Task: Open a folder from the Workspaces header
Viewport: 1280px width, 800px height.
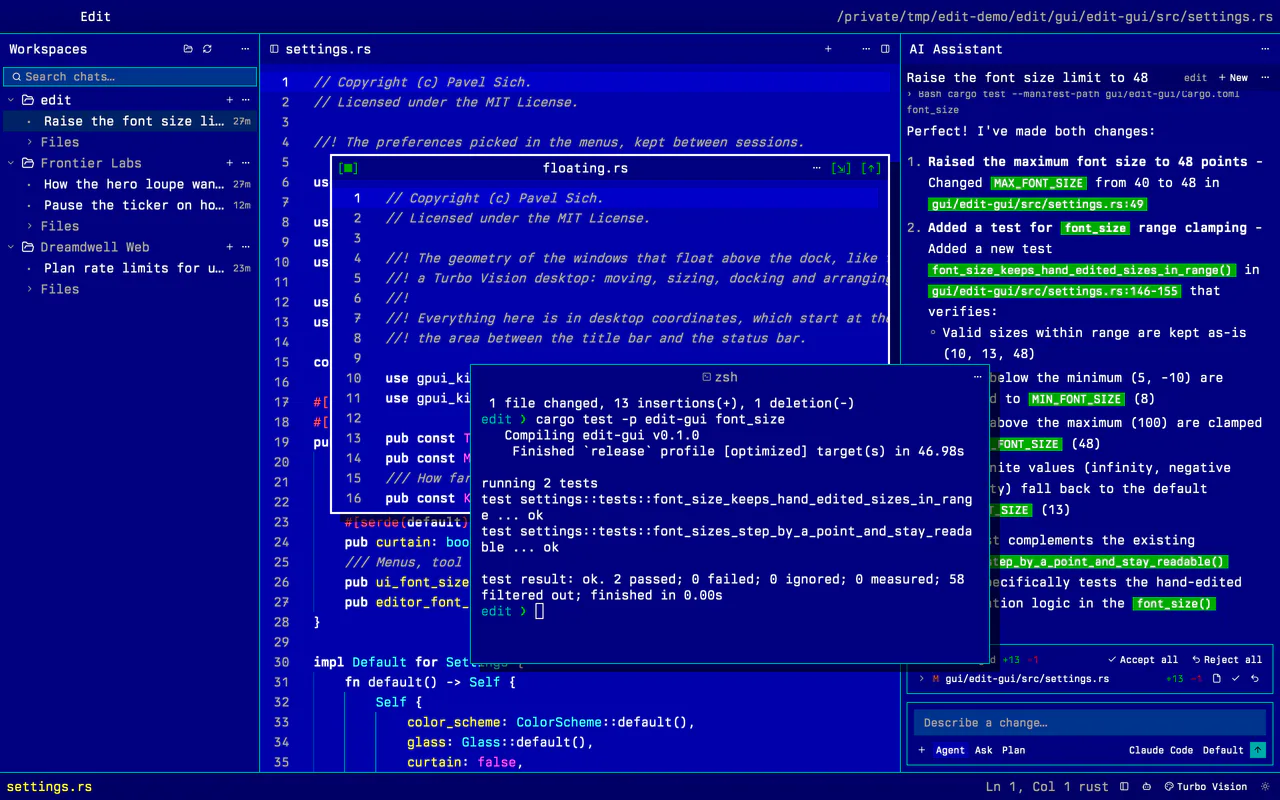Action: [188, 49]
